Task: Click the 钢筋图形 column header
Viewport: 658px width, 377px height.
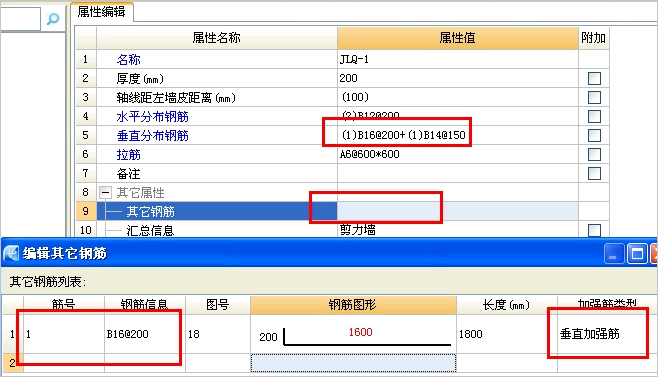Action: [x=353, y=305]
